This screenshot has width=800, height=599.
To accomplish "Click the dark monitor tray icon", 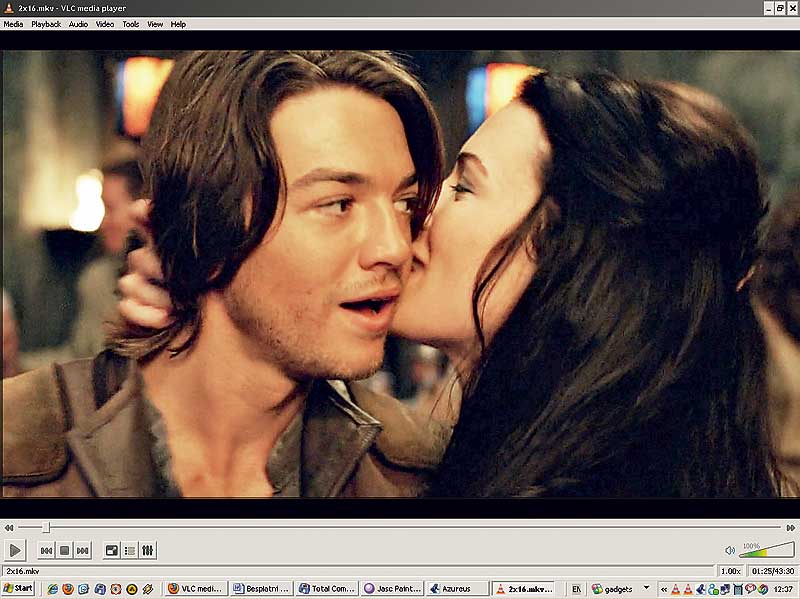I will (738, 589).
